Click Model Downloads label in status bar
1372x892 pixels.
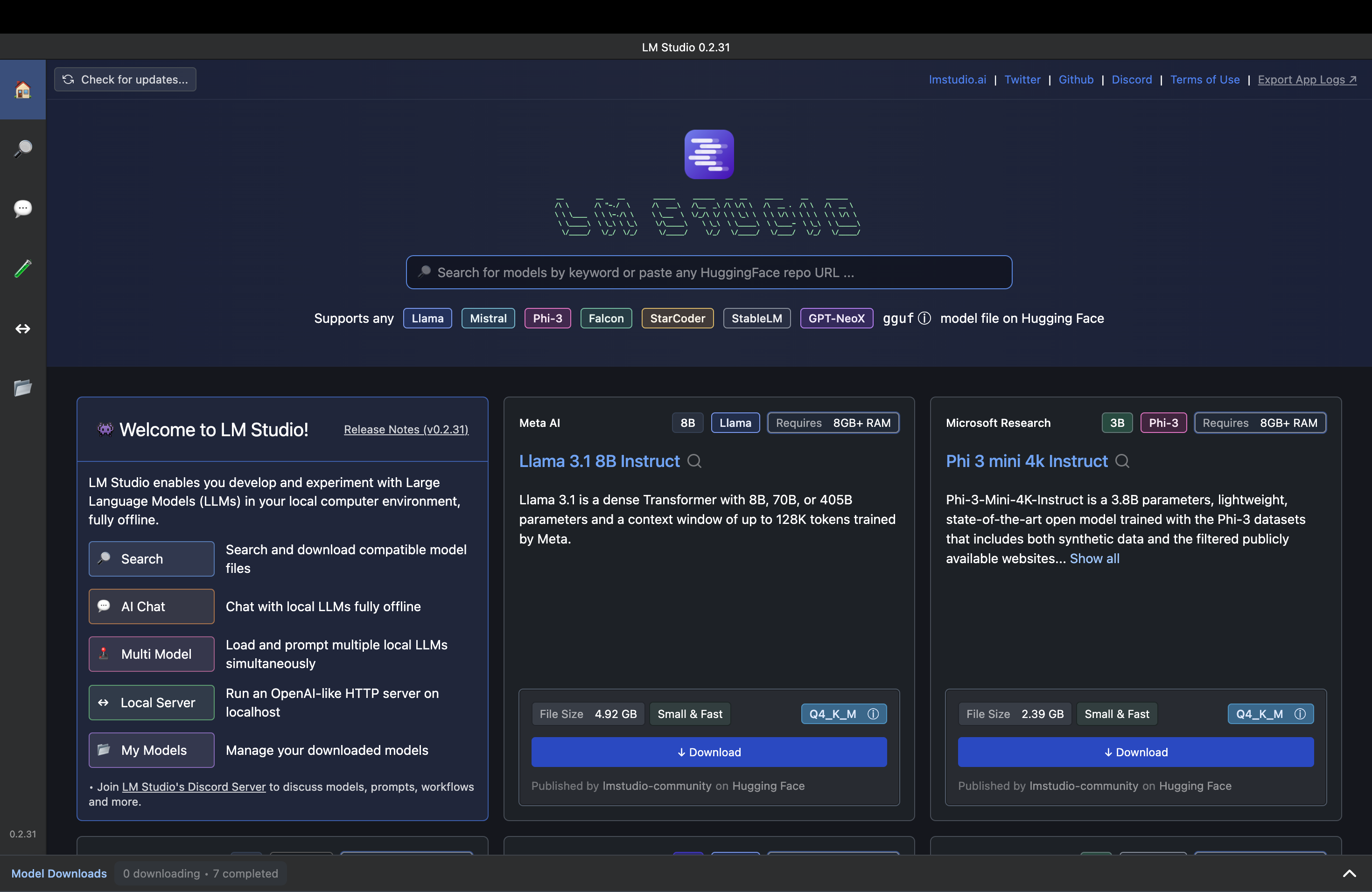point(59,873)
